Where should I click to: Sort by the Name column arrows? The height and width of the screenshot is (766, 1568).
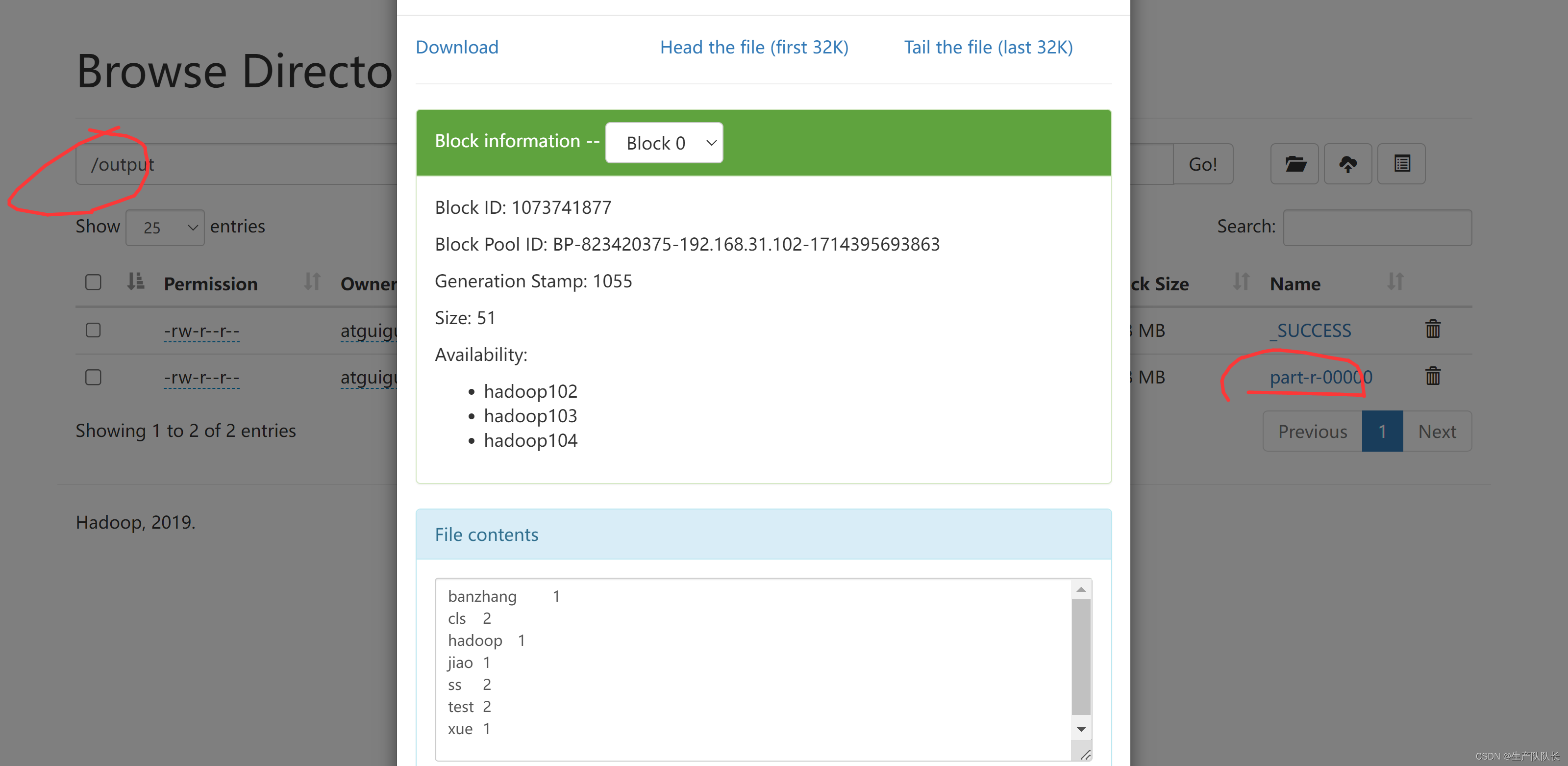(1395, 282)
